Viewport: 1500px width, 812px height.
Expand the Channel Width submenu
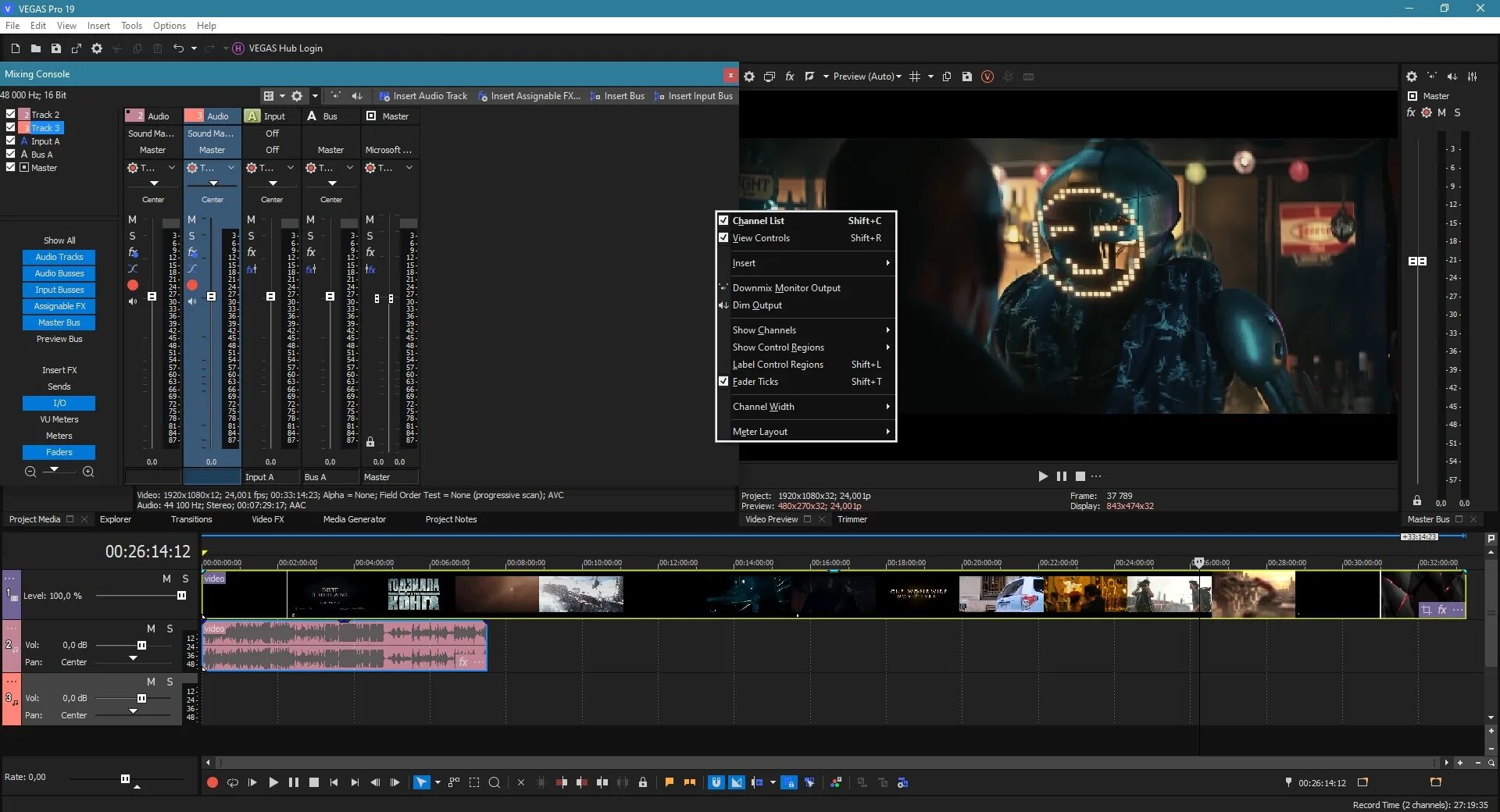coord(805,407)
